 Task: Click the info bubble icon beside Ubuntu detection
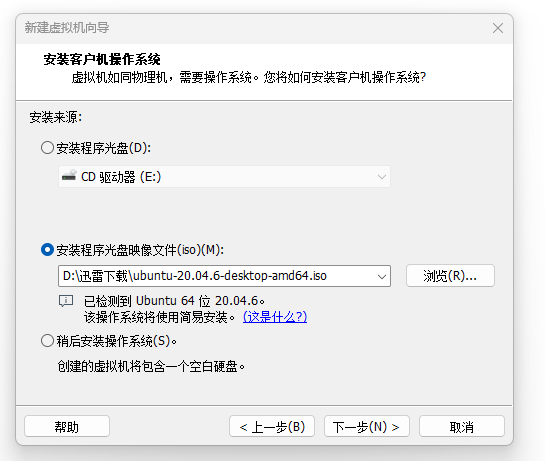(66, 301)
